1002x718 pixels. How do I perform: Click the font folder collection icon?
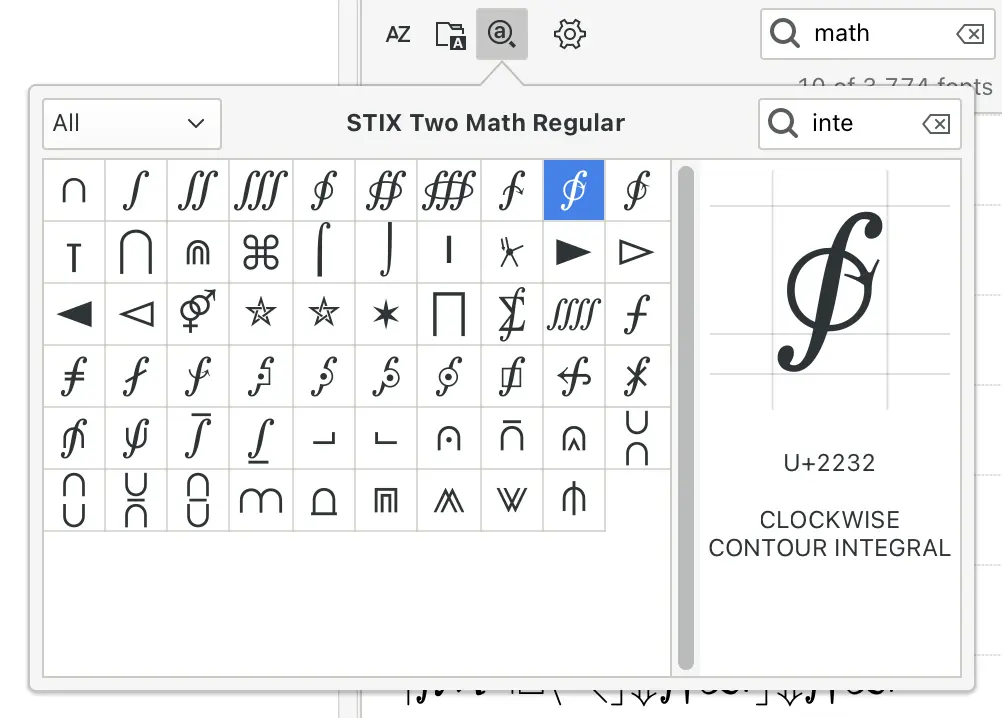451,34
